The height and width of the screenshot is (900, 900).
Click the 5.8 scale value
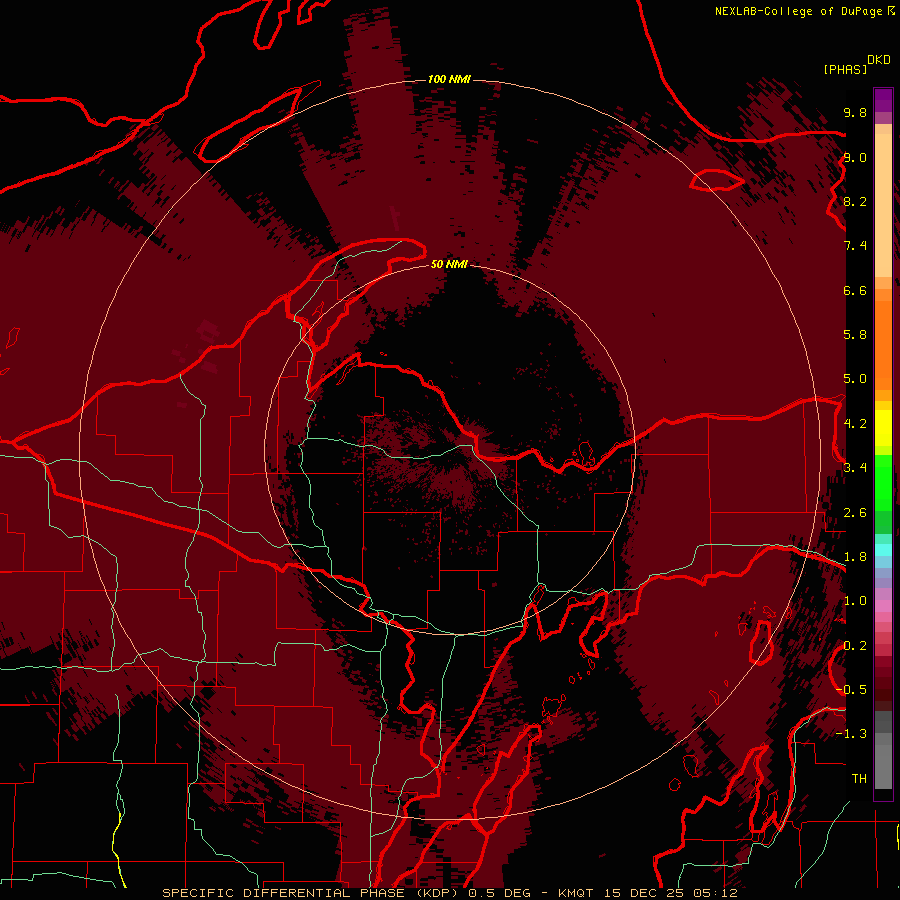point(855,335)
